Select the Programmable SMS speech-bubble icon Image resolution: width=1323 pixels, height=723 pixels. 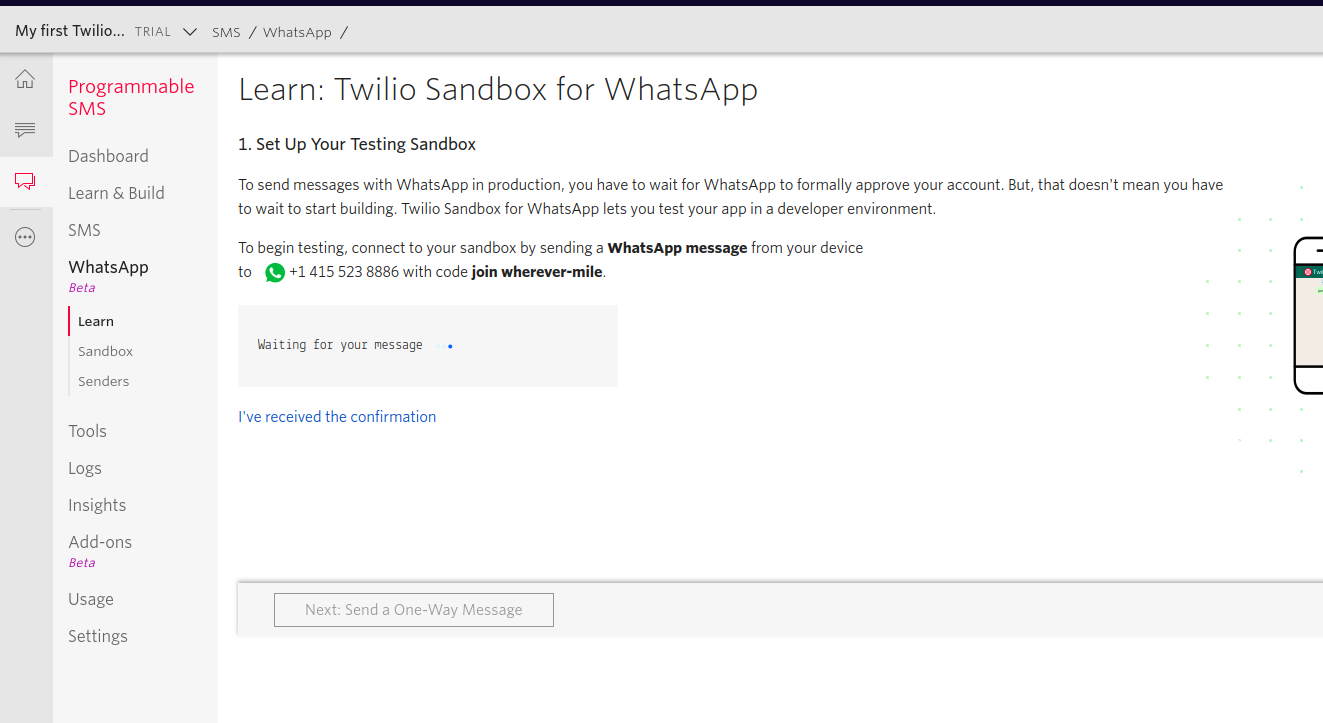pyautogui.click(x=25, y=181)
